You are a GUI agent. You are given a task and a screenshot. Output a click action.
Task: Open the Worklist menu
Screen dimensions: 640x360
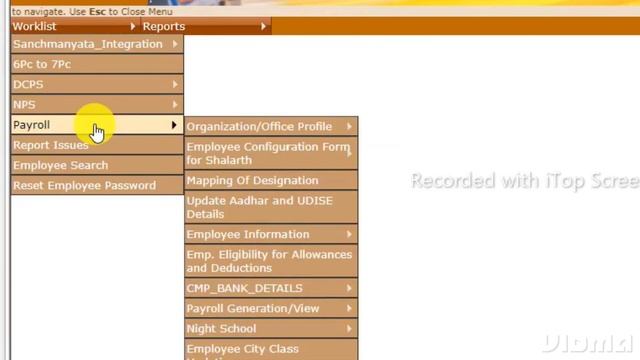(x=76, y=27)
